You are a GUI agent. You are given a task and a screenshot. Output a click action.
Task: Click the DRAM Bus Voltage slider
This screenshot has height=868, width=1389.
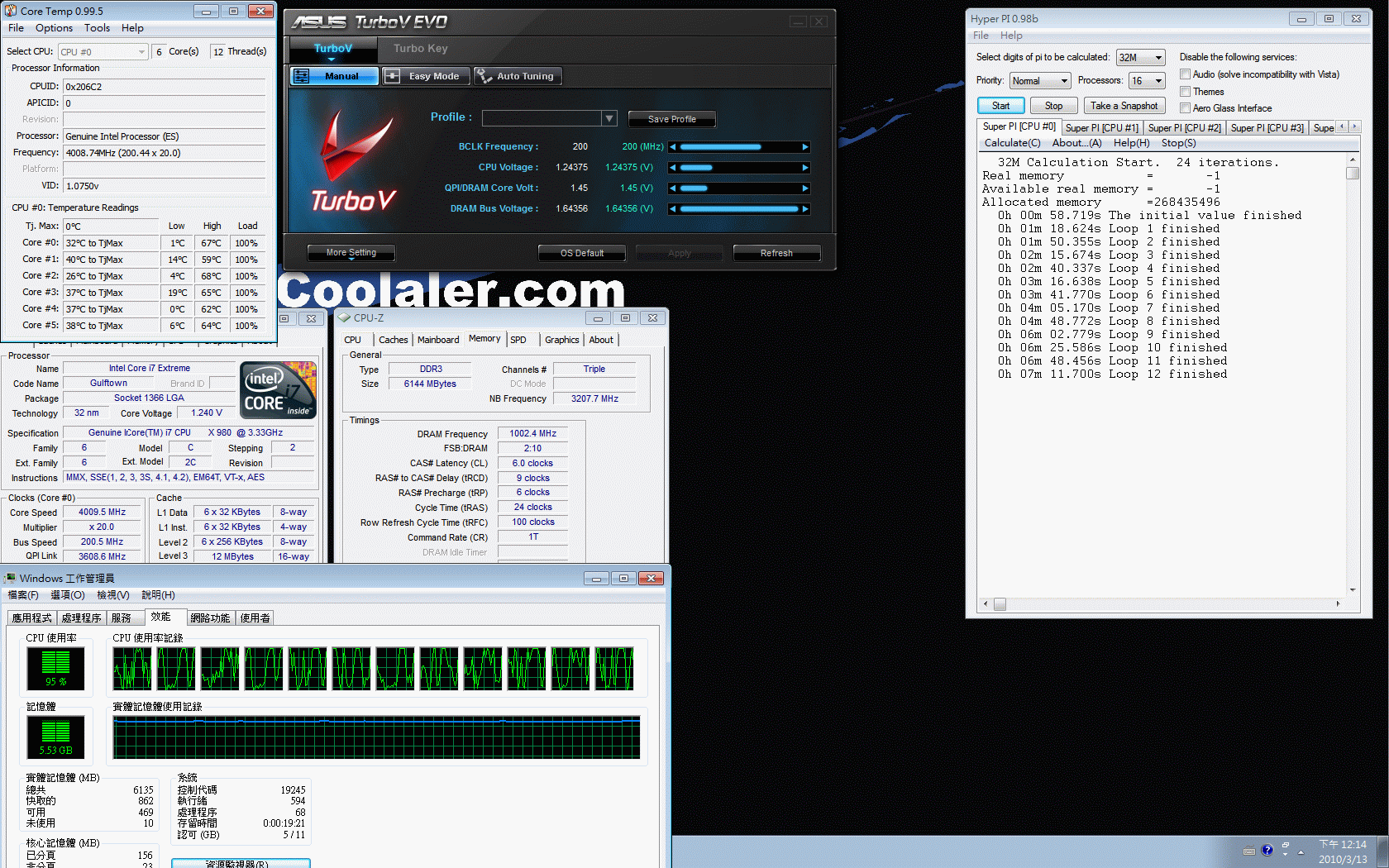[739, 209]
